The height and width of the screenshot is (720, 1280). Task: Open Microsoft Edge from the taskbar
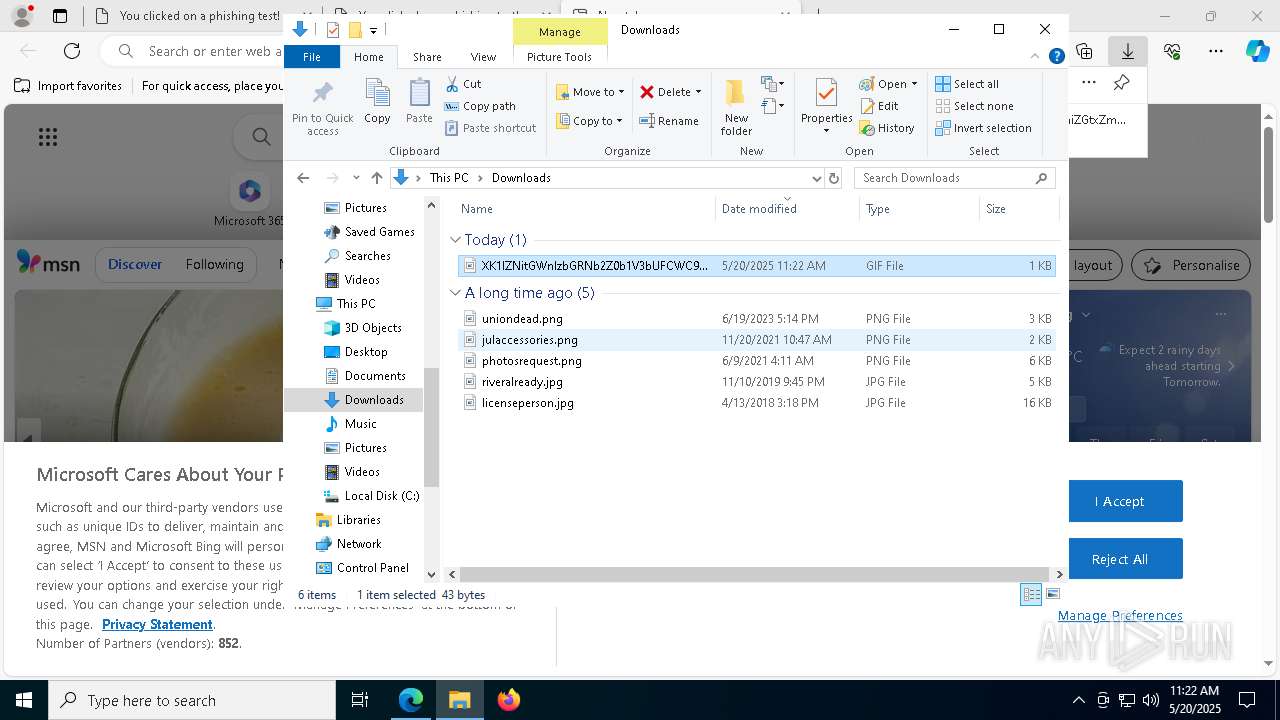click(411, 700)
